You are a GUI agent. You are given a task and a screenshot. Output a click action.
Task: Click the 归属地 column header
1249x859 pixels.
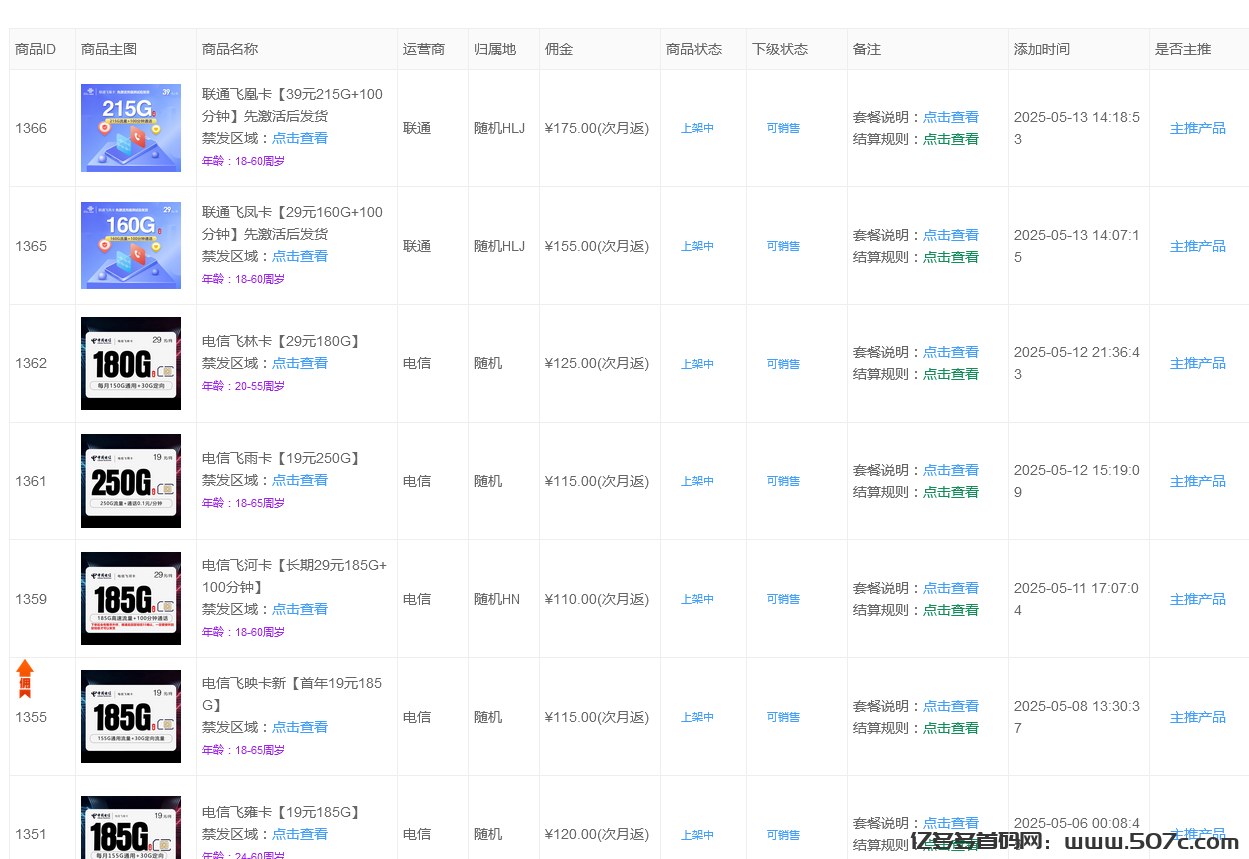pos(495,49)
